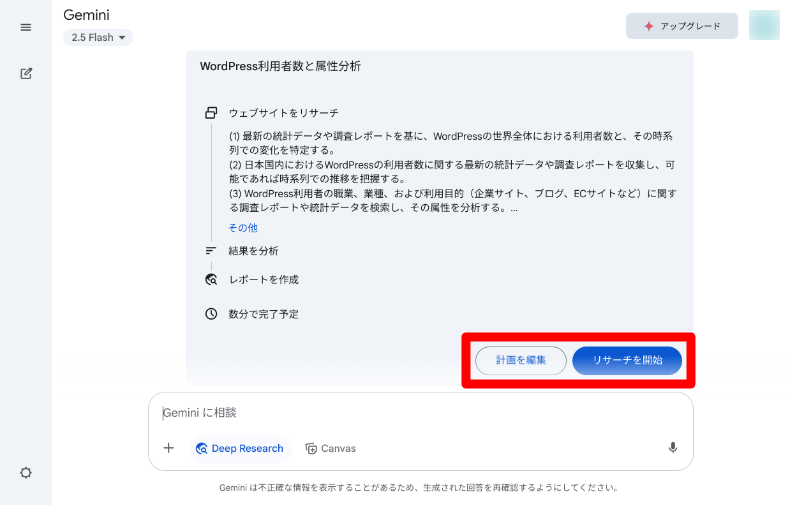Click the アップグレード button
790x505 pixels.
coord(682,26)
